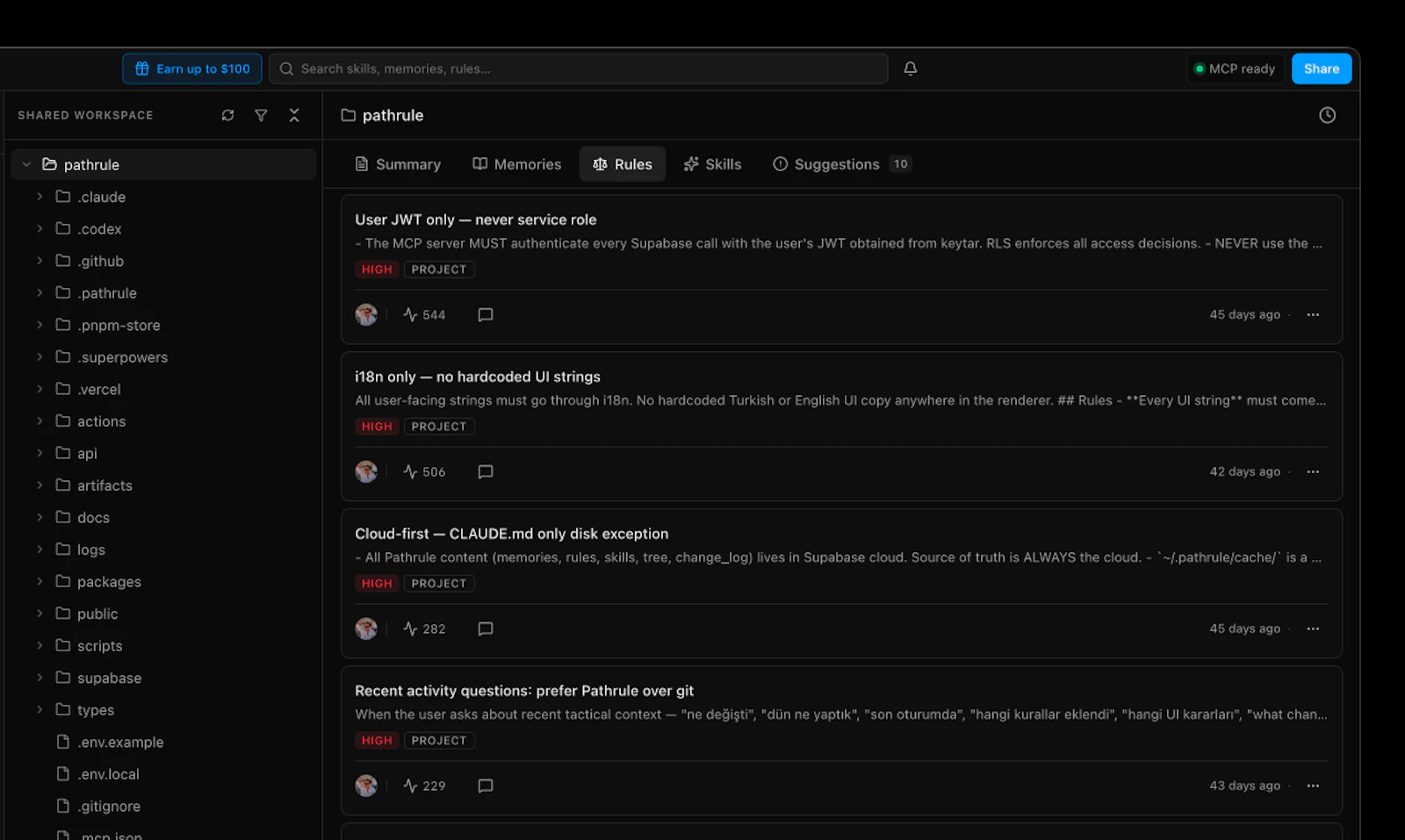This screenshot has width=1405, height=840.
Task: Click author avatar on Cloud-first rule
Action: [x=366, y=628]
